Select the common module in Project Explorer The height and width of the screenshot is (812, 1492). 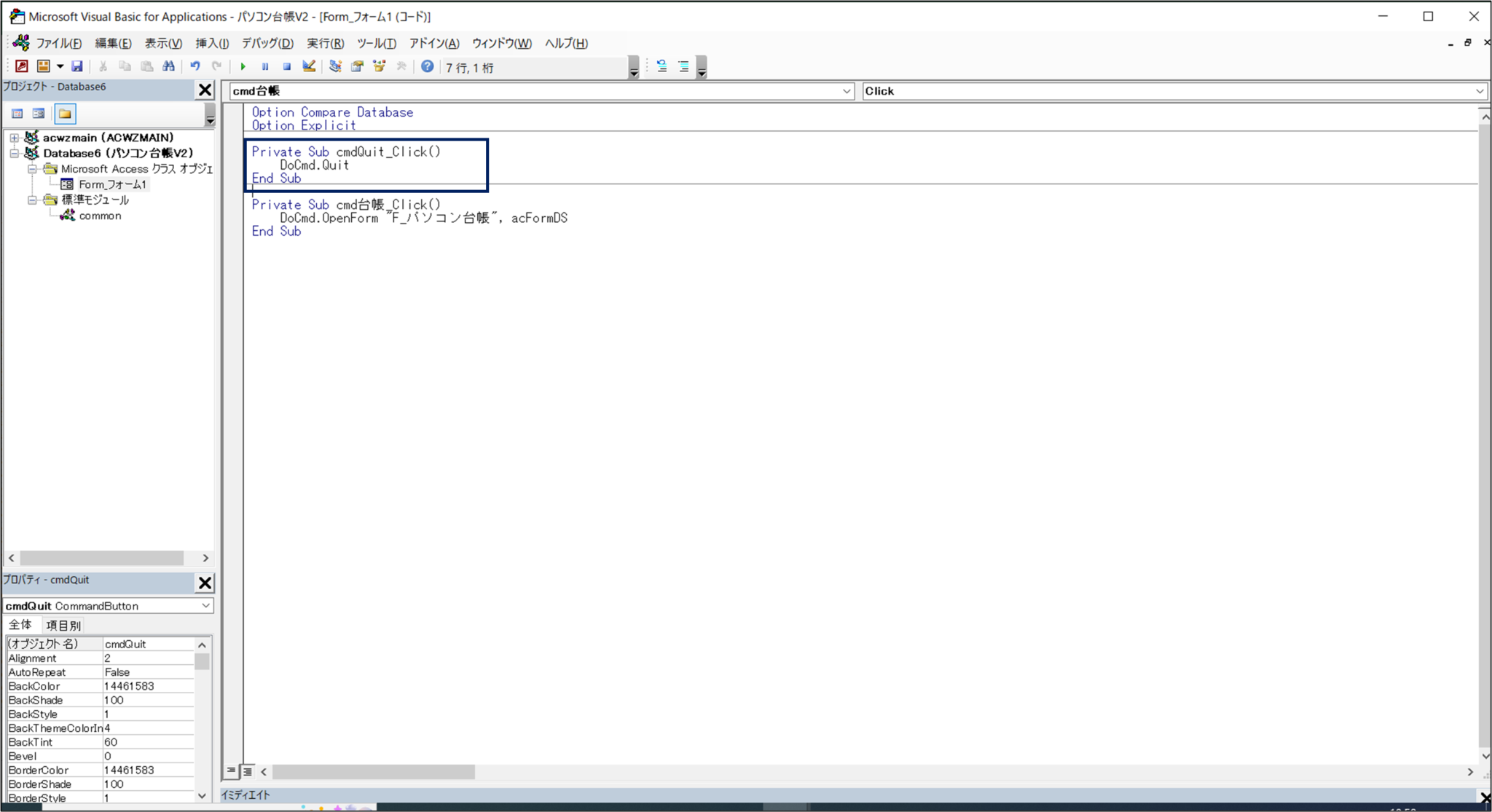(101, 215)
